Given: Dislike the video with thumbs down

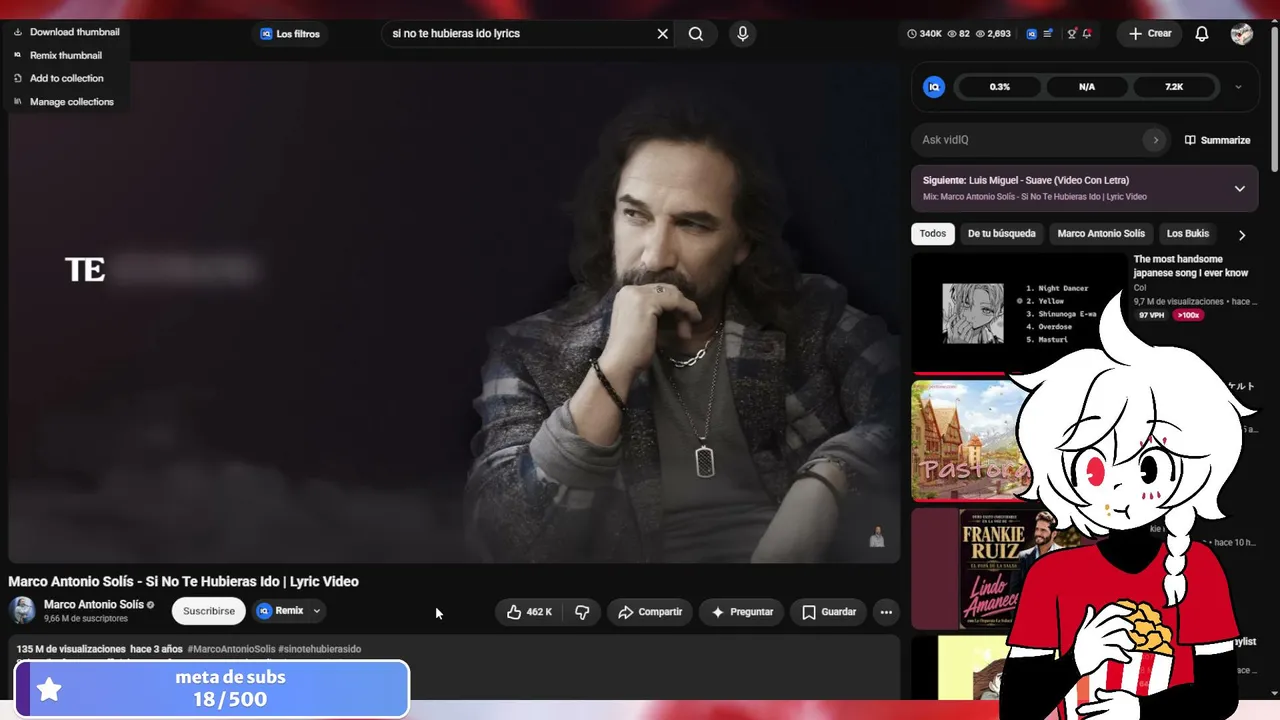Looking at the screenshot, I should (x=582, y=612).
